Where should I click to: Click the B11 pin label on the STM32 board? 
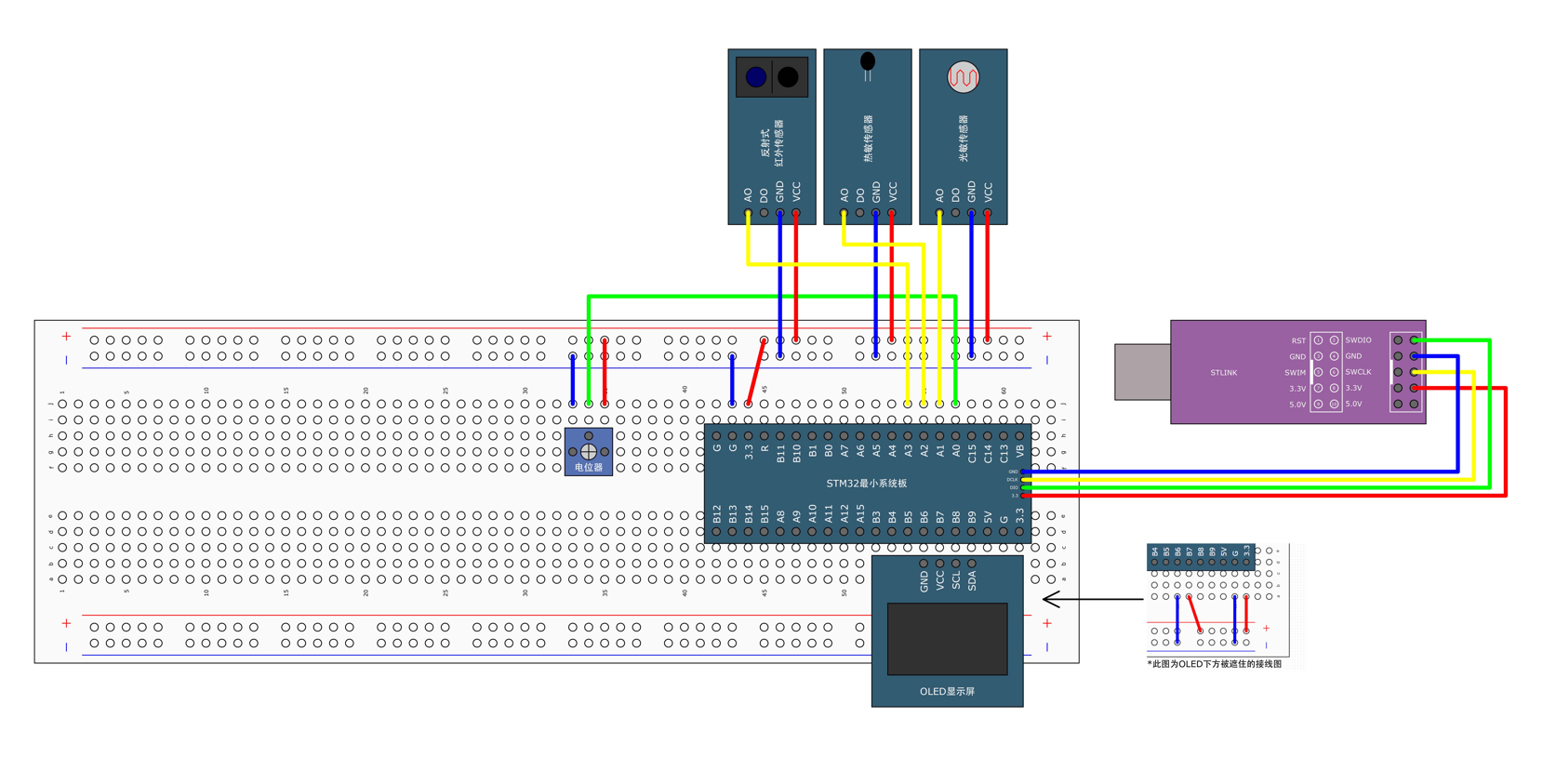tap(780, 453)
